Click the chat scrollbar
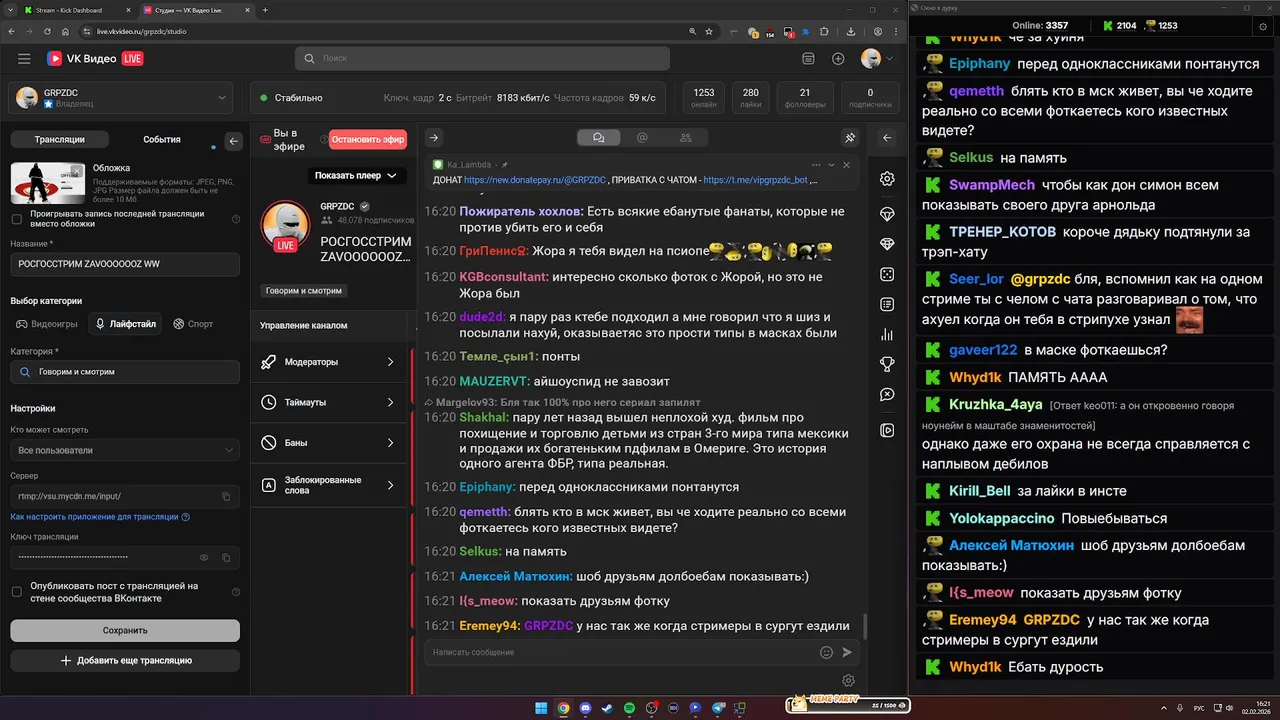1280x720 pixels. (865, 625)
